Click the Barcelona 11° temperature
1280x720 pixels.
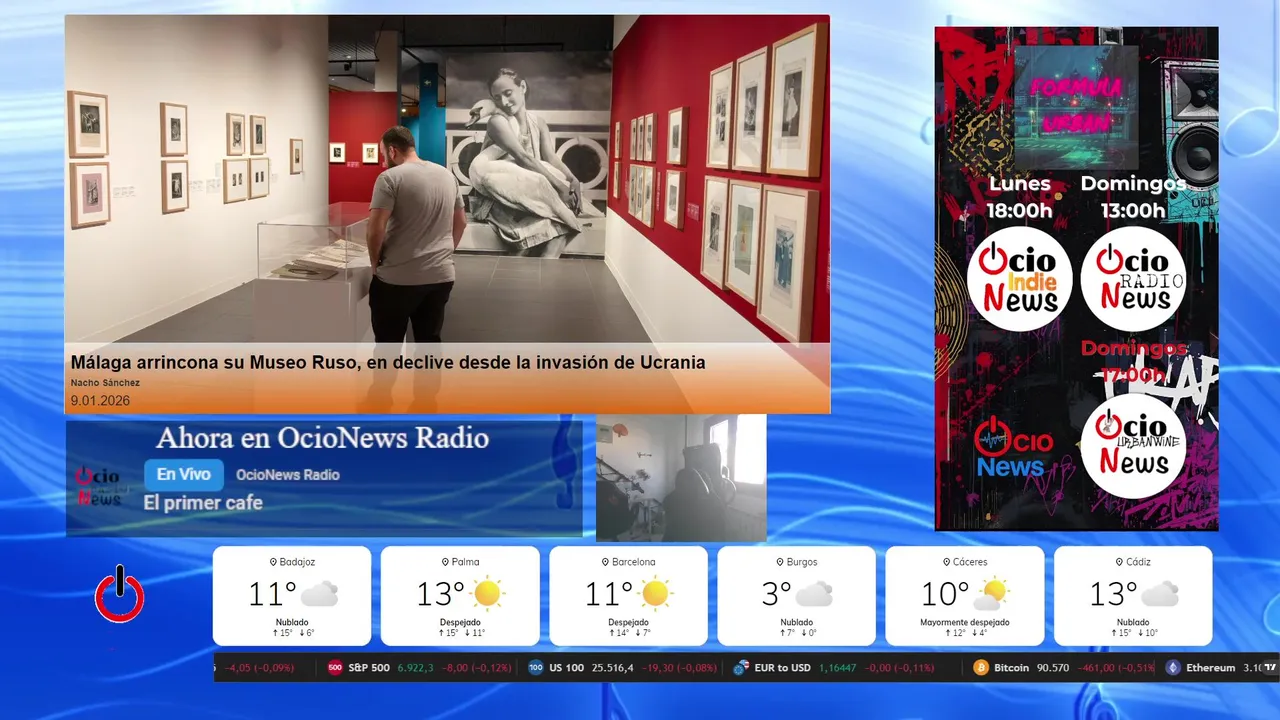609,594
